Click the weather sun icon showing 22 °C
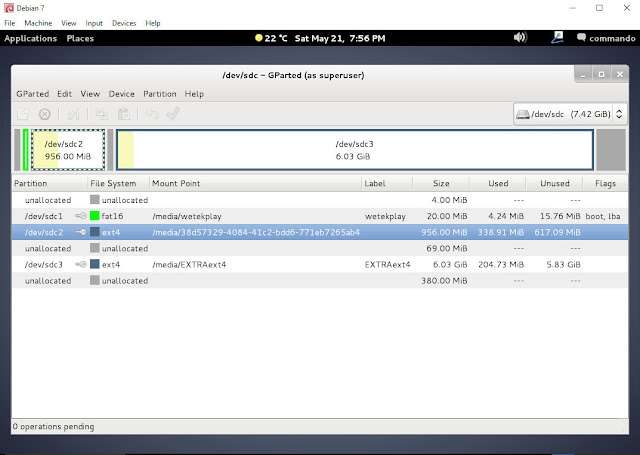The image size is (640, 455). tap(258, 38)
